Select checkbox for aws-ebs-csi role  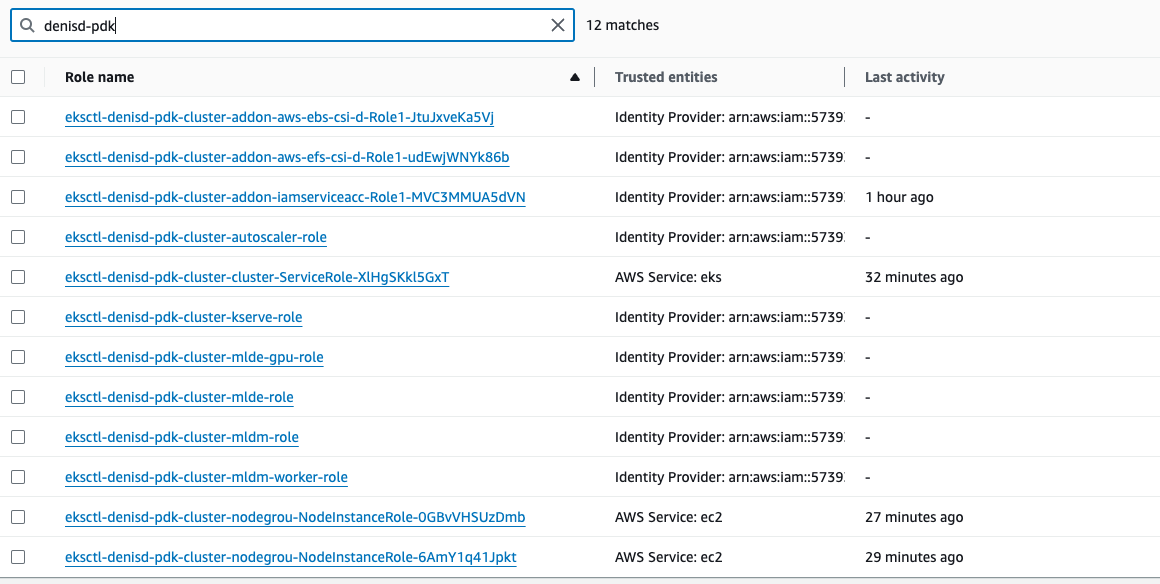(x=18, y=117)
